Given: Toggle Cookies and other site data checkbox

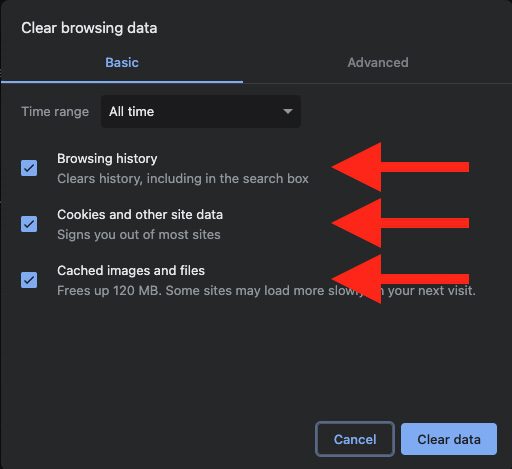Looking at the screenshot, I should pos(29,224).
